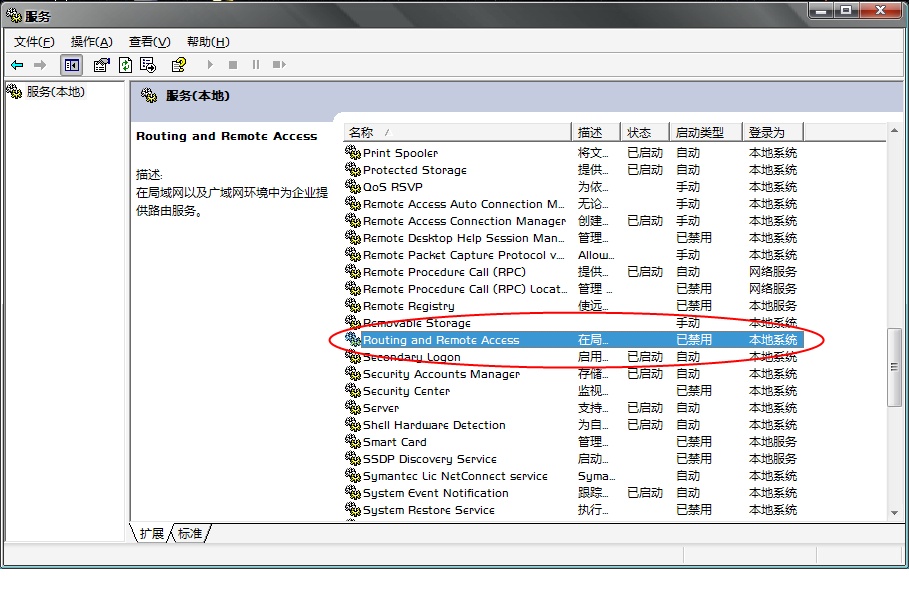The image size is (909, 600).
Task: Click the Stop Service square icon
Action: click(x=233, y=65)
